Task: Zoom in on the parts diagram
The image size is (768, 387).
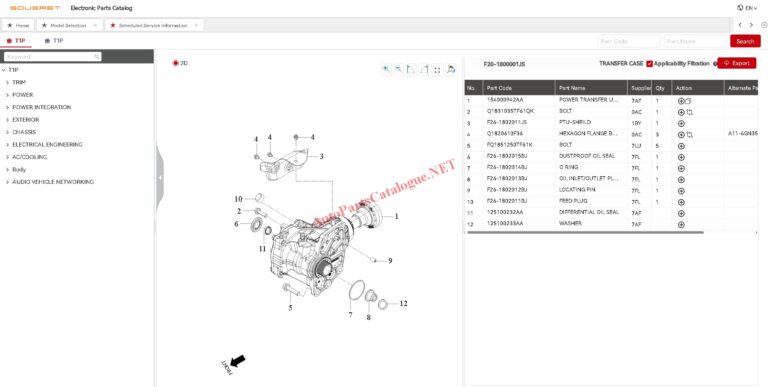Action: (x=386, y=70)
